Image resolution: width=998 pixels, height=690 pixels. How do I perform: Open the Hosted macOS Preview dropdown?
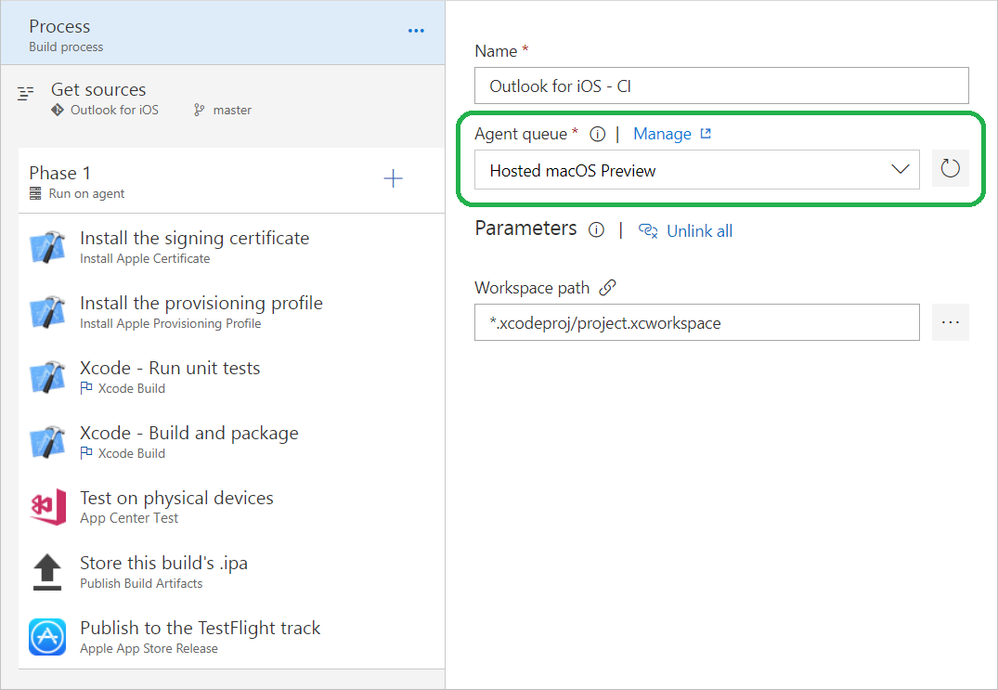tap(697, 170)
